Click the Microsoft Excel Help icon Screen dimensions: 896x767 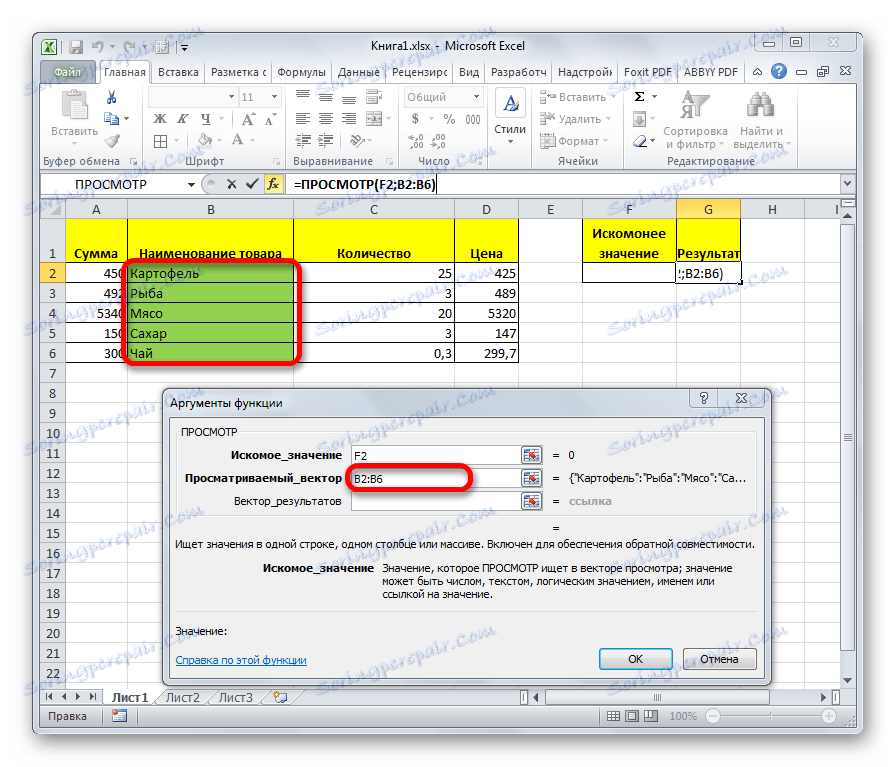pyautogui.click(x=778, y=71)
